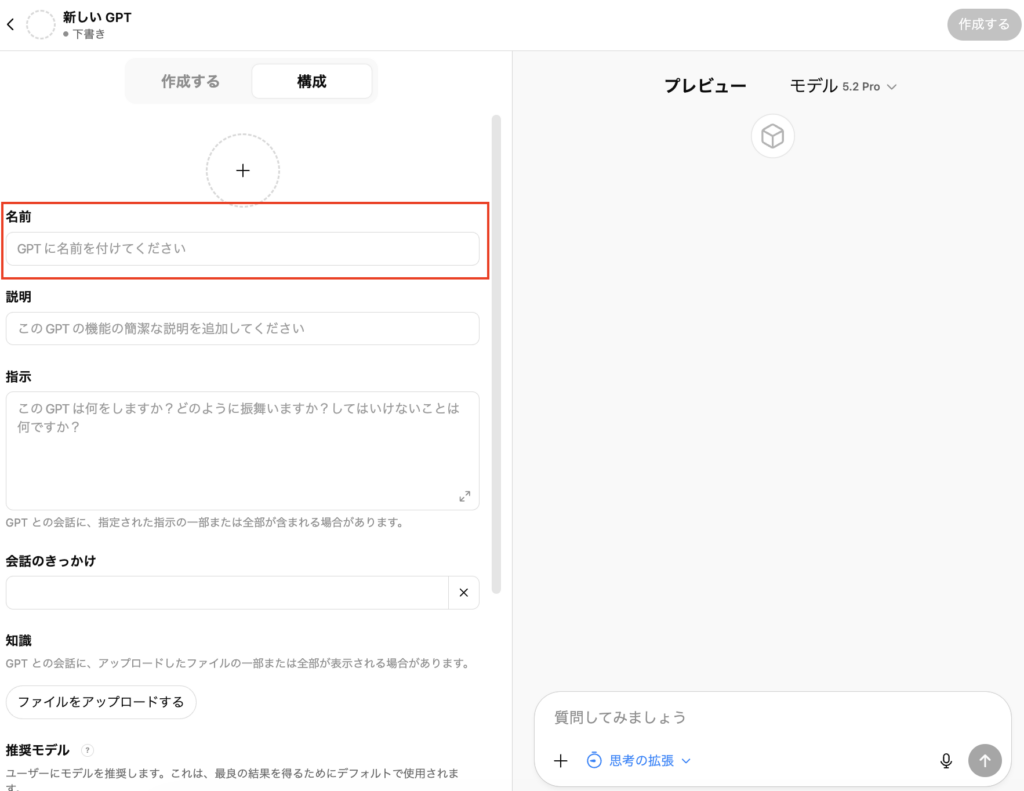Click the 会話のきっかけ text field
This screenshot has height=791, width=1024.
coord(227,593)
